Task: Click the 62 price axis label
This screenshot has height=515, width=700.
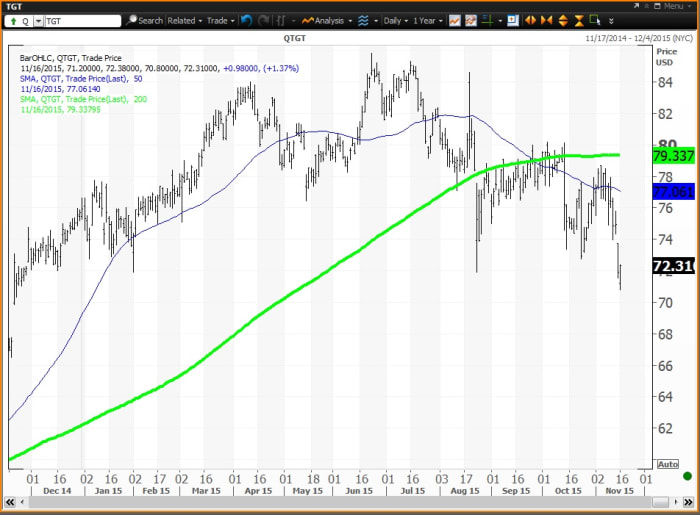Action: click(x=665, y=428)
